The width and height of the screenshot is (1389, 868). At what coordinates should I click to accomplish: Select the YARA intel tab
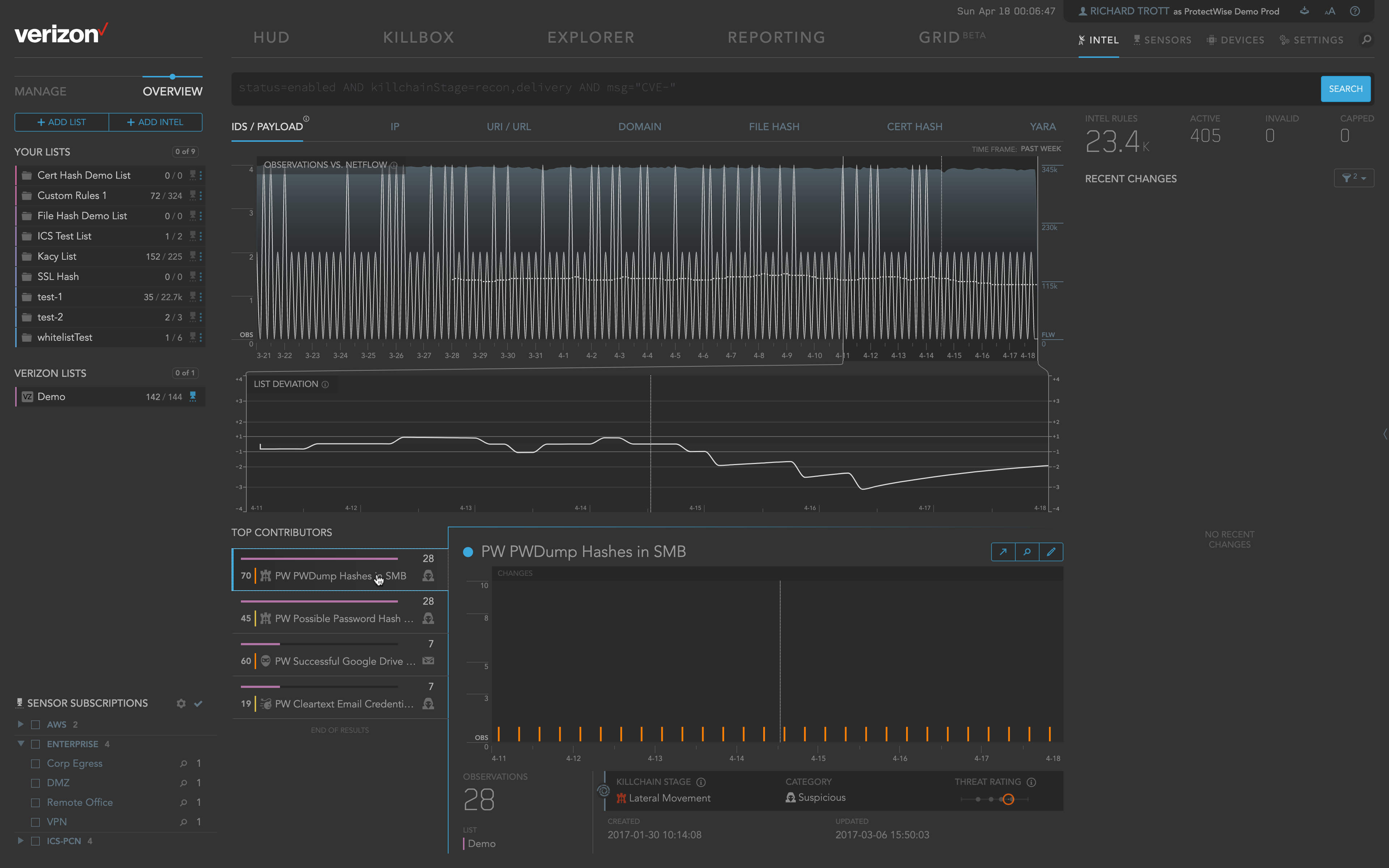pyautogui.click(x=1042, y=127)
